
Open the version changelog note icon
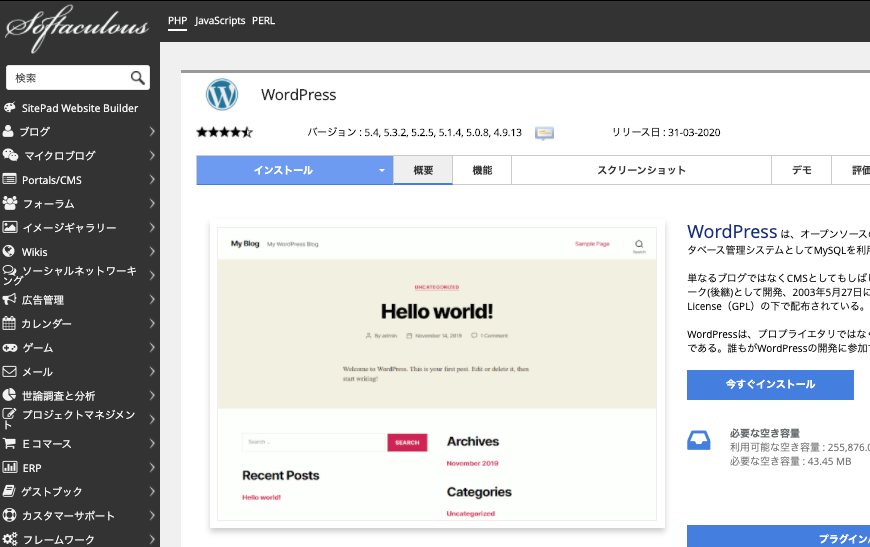pos(544,133)
